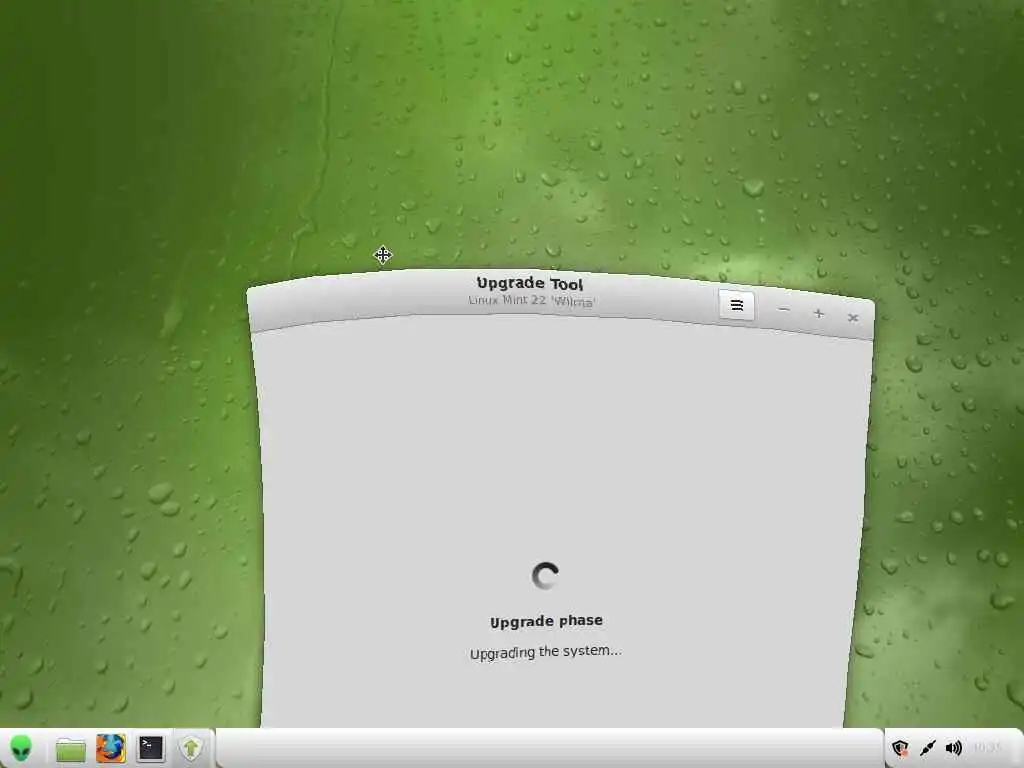The height and width of the screenshot is (768, 1024).
Task: Open the Mint start menu alien icon
Action: point(21,748)
